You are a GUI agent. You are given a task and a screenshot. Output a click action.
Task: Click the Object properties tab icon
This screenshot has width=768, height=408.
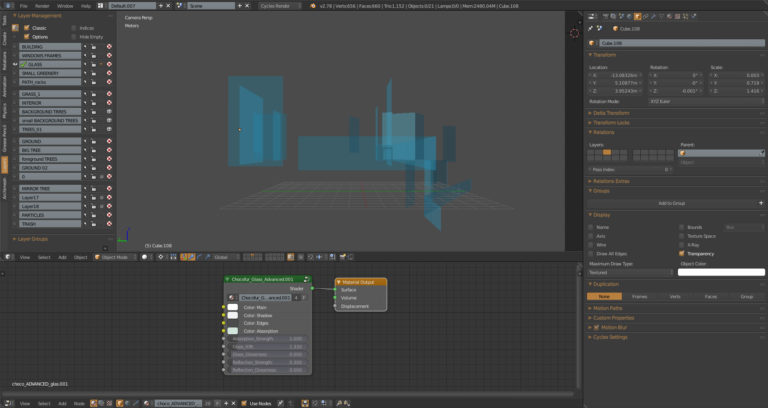coord(638,16)
